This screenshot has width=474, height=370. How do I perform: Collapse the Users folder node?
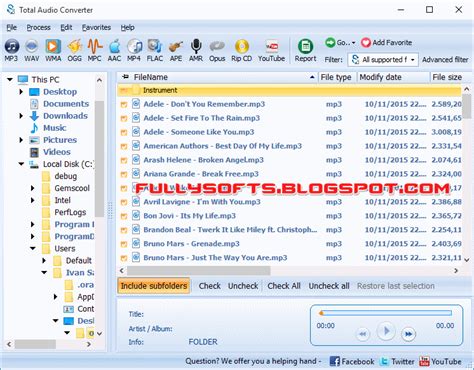point(33,248)
